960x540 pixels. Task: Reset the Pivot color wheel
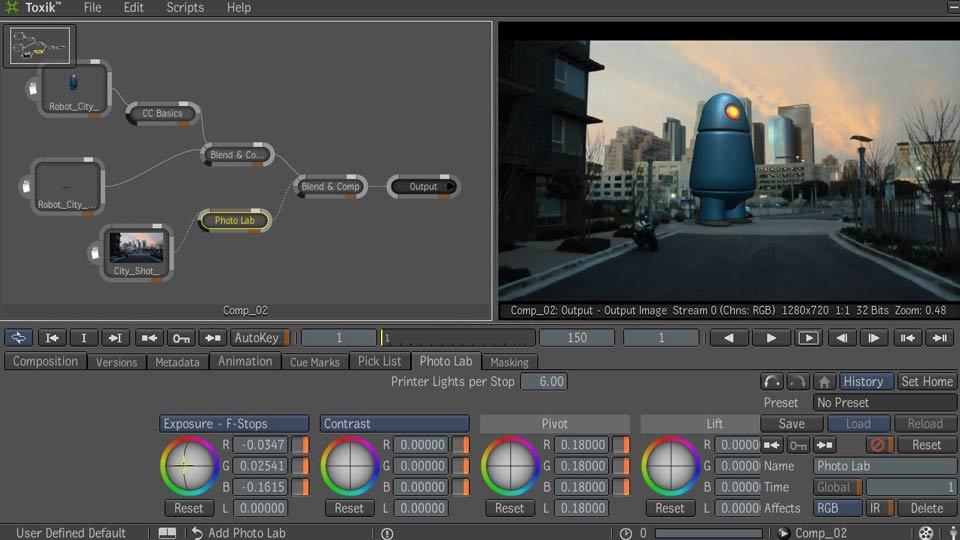point(509,508)
